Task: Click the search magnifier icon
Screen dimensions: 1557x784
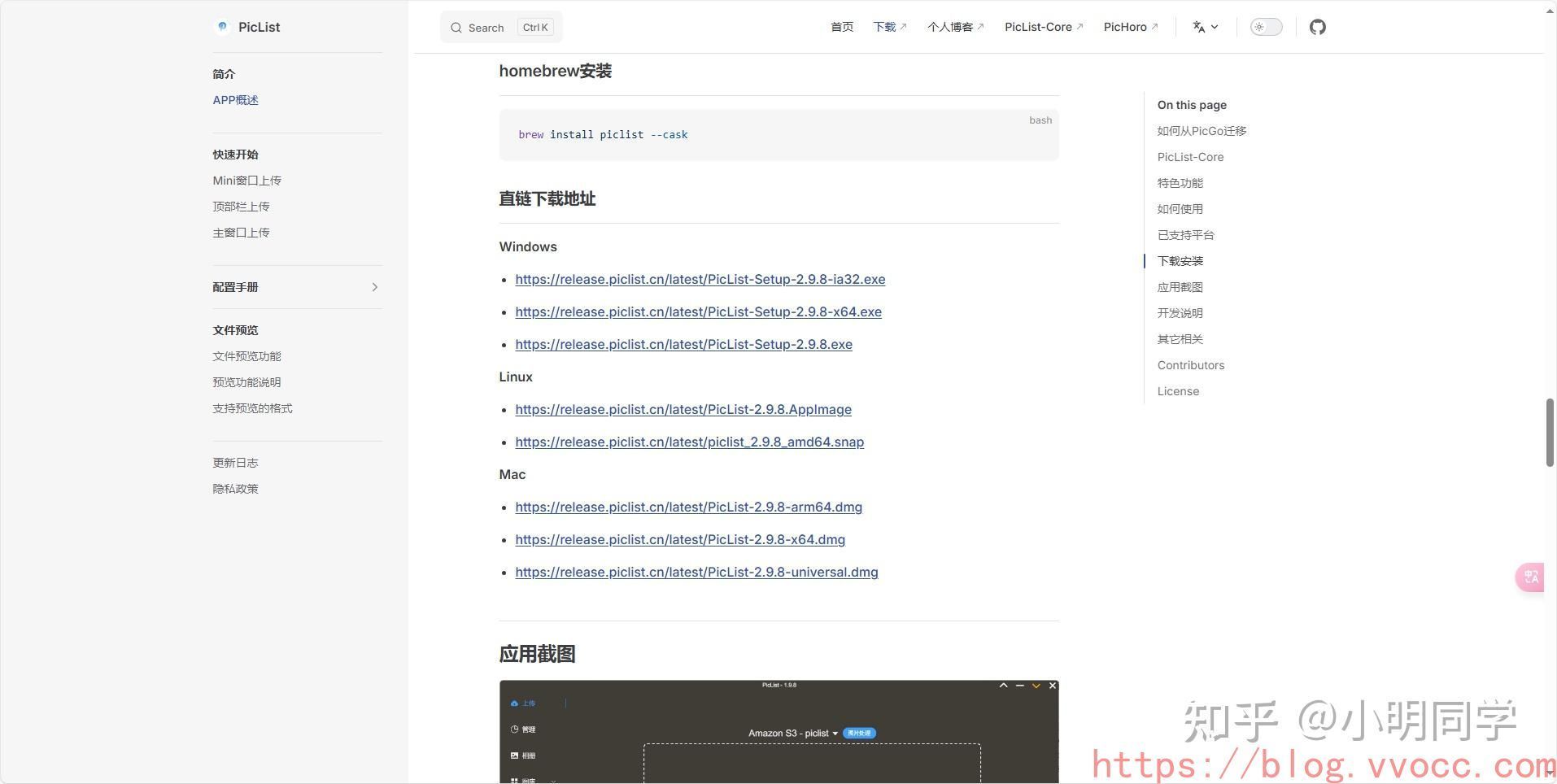Action: click(x=456, y=28)
